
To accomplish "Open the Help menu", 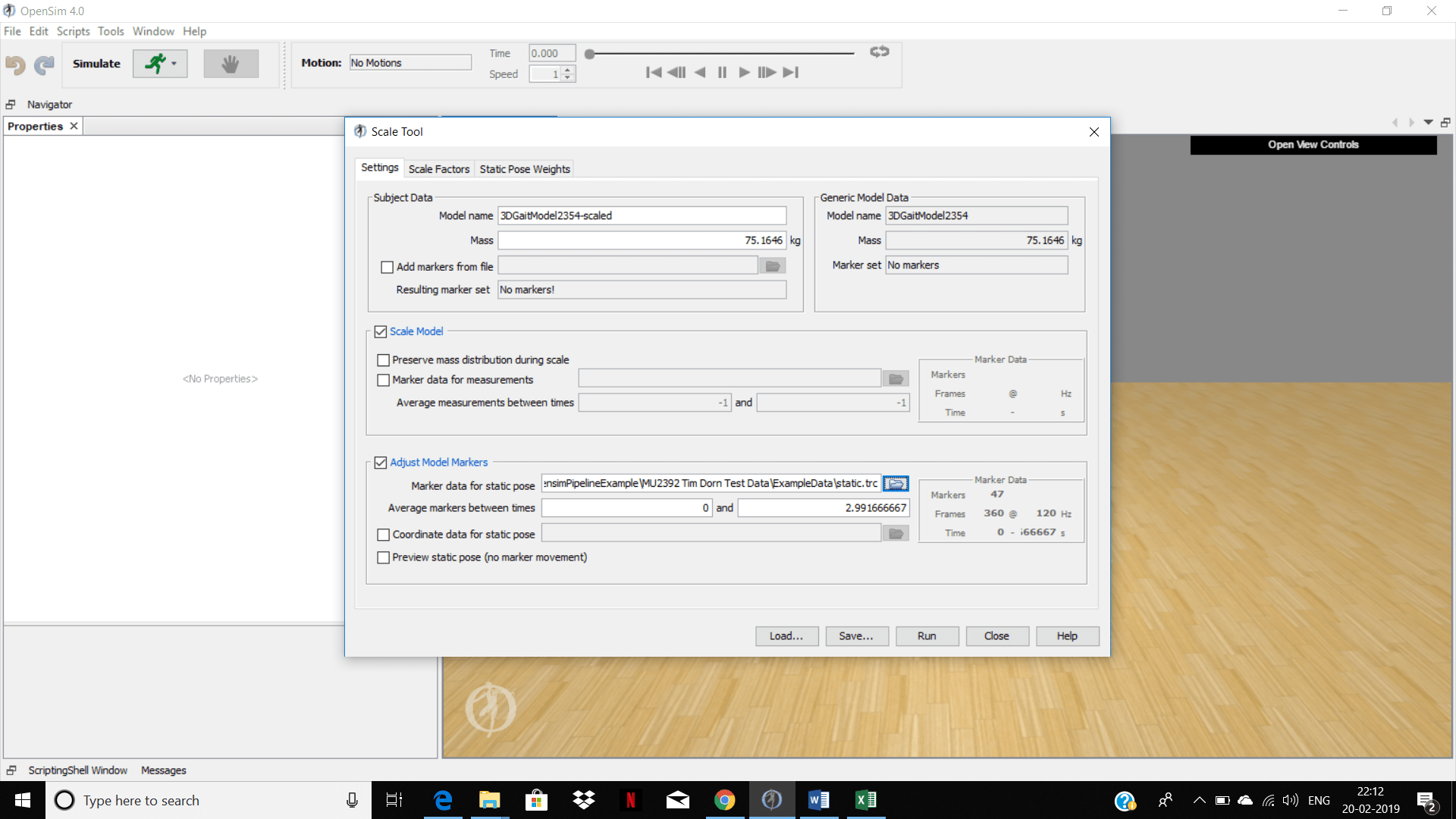I will pos(194,31).
